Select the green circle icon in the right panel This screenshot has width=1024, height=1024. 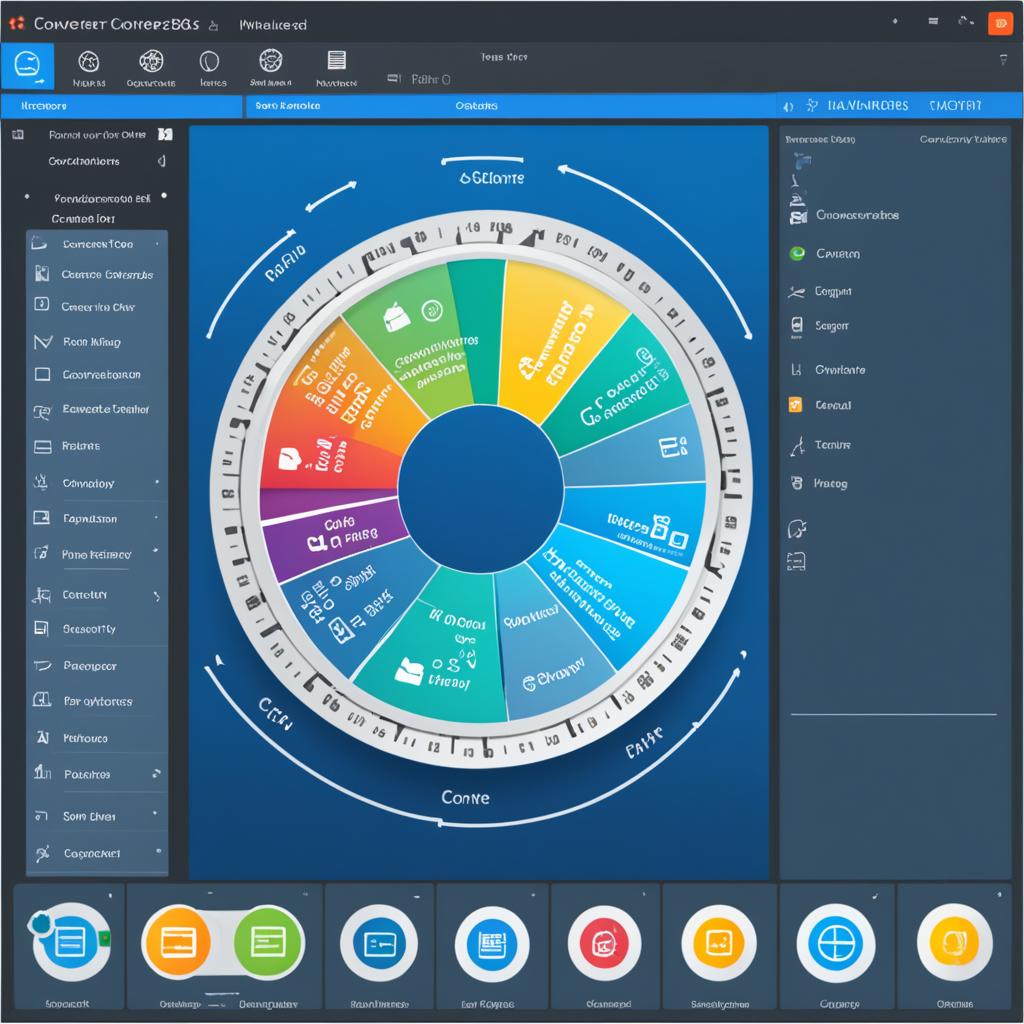[x=797, y=253]
